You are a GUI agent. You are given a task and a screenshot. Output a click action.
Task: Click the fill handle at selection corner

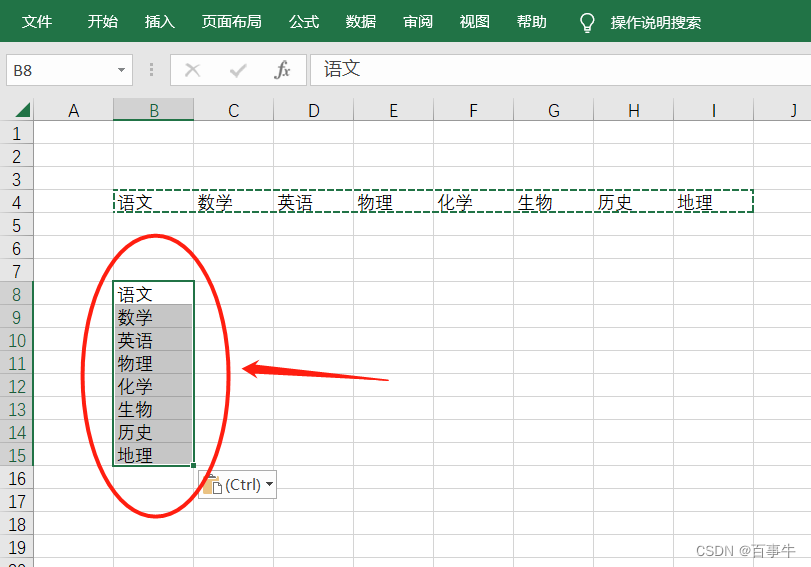[193, 466]
